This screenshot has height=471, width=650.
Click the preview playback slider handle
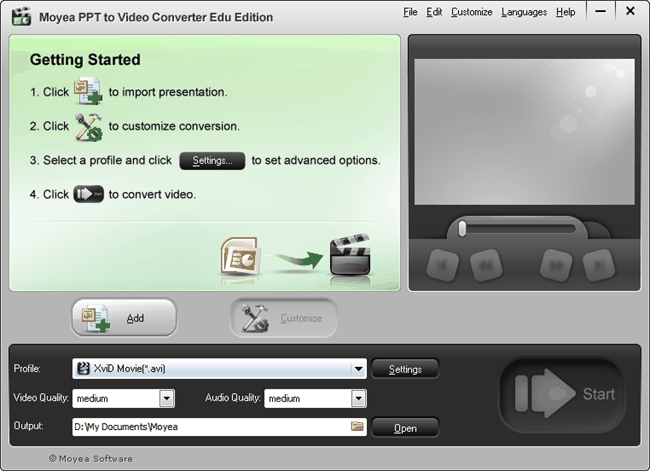[462, 229]
